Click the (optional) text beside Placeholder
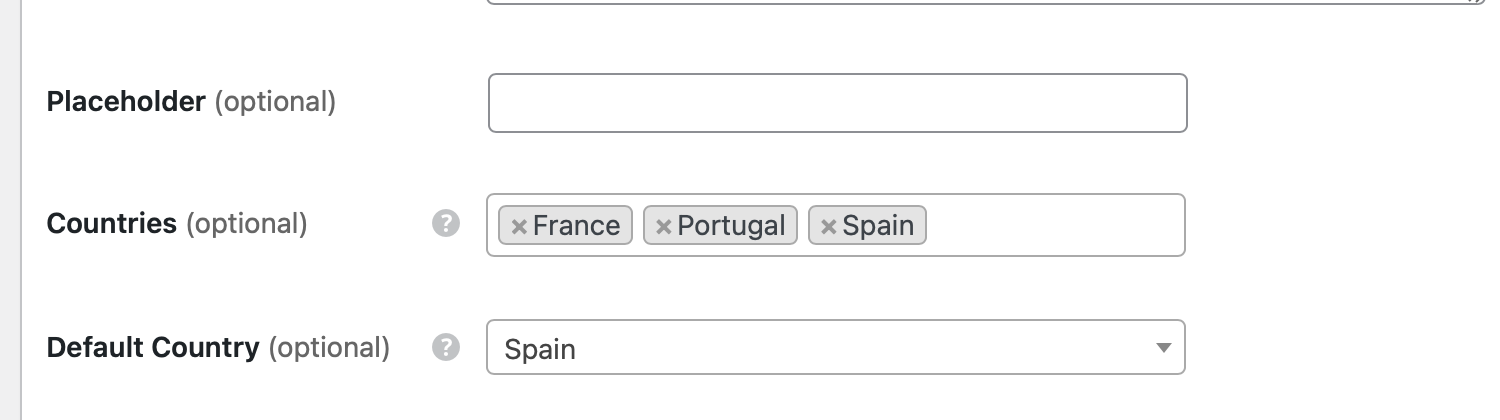Image resolution: width=1500 pixels, height=420 pixels. 275,102
